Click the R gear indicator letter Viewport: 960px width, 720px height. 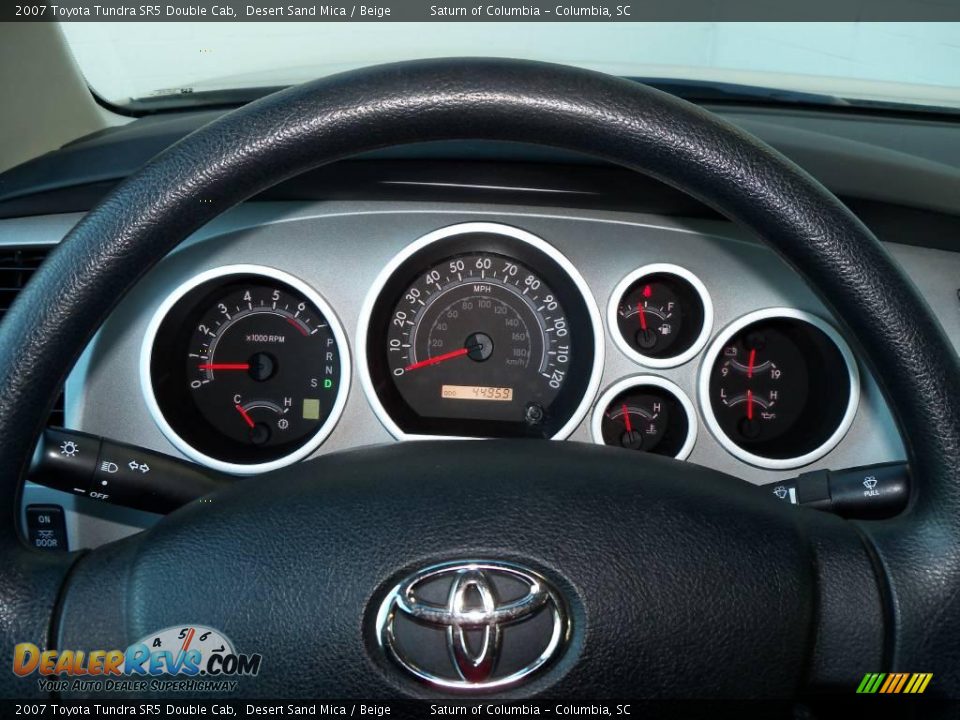point(329,356)
